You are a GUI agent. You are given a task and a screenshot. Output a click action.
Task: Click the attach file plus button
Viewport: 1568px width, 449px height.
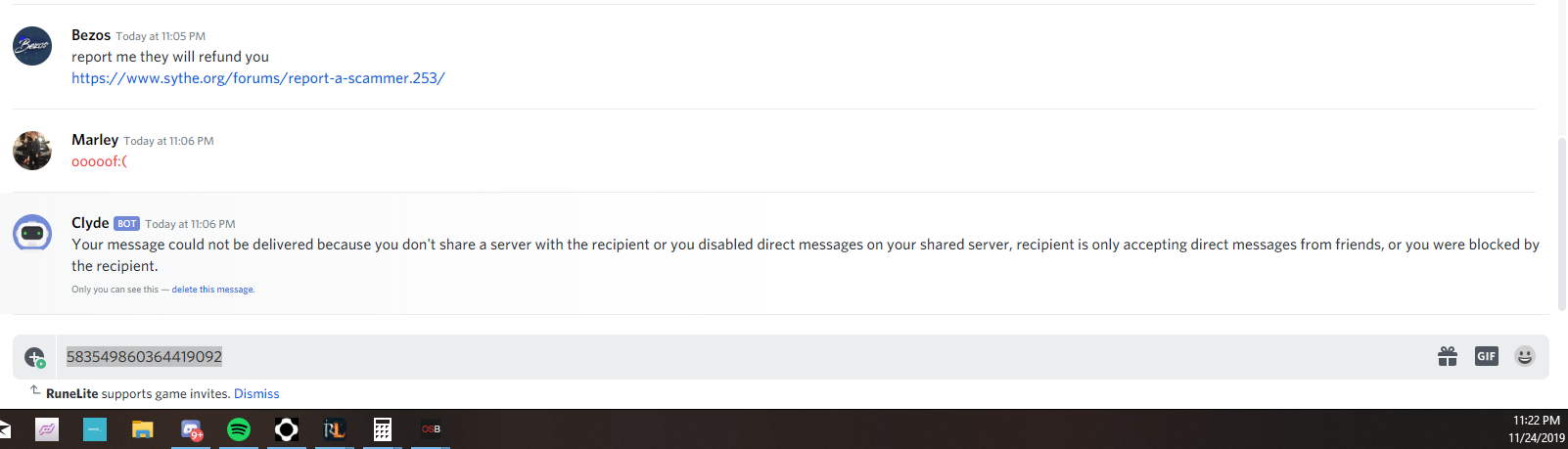[34, 357]
